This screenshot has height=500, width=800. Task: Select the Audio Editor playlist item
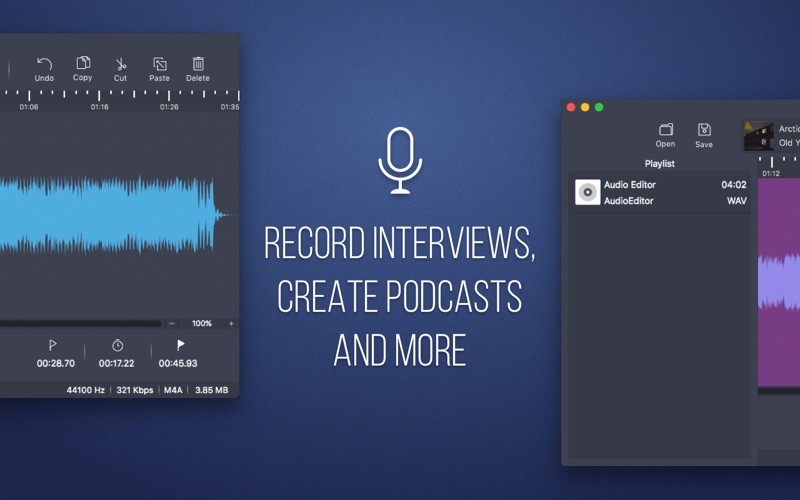[x=660, y=192]
